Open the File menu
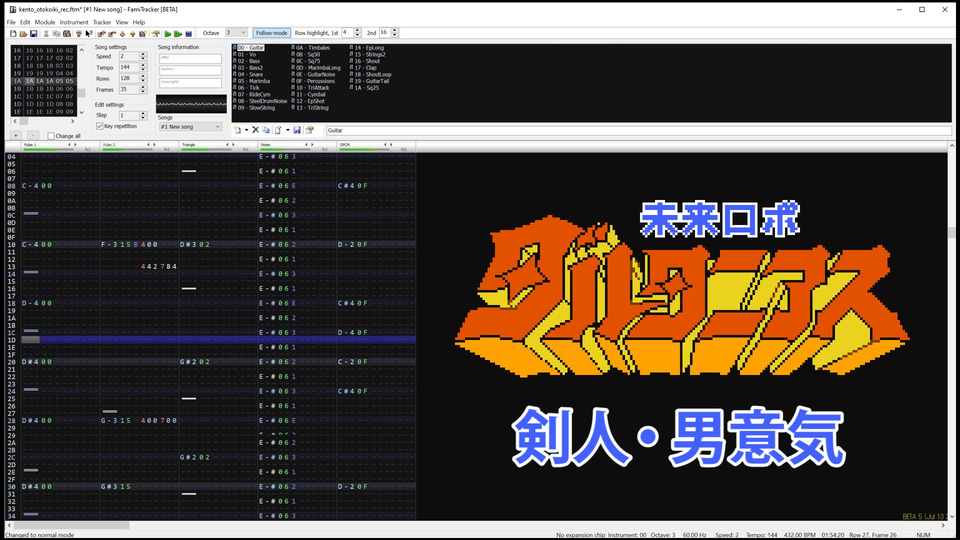Viewport: 960px width, 540px height. pyautogui.click(x=11, y=22)
